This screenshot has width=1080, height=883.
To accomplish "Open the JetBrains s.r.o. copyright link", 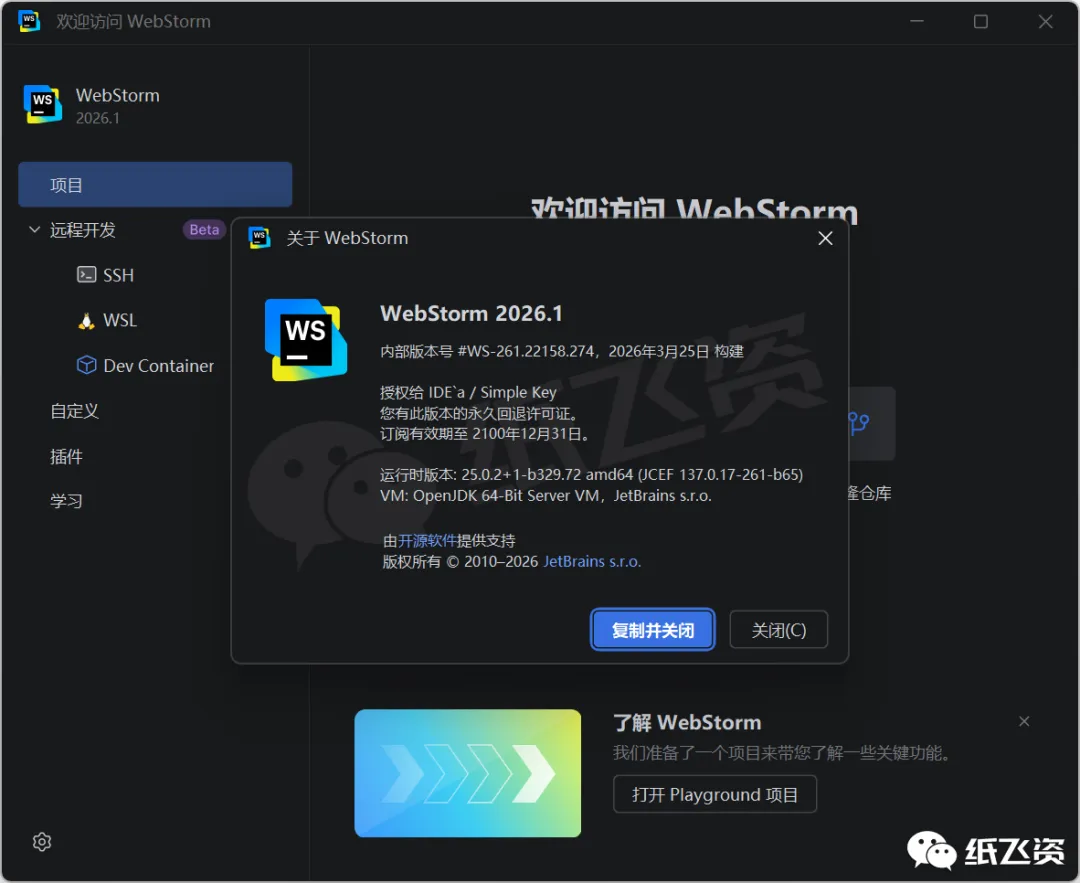I will pos(592,561).
